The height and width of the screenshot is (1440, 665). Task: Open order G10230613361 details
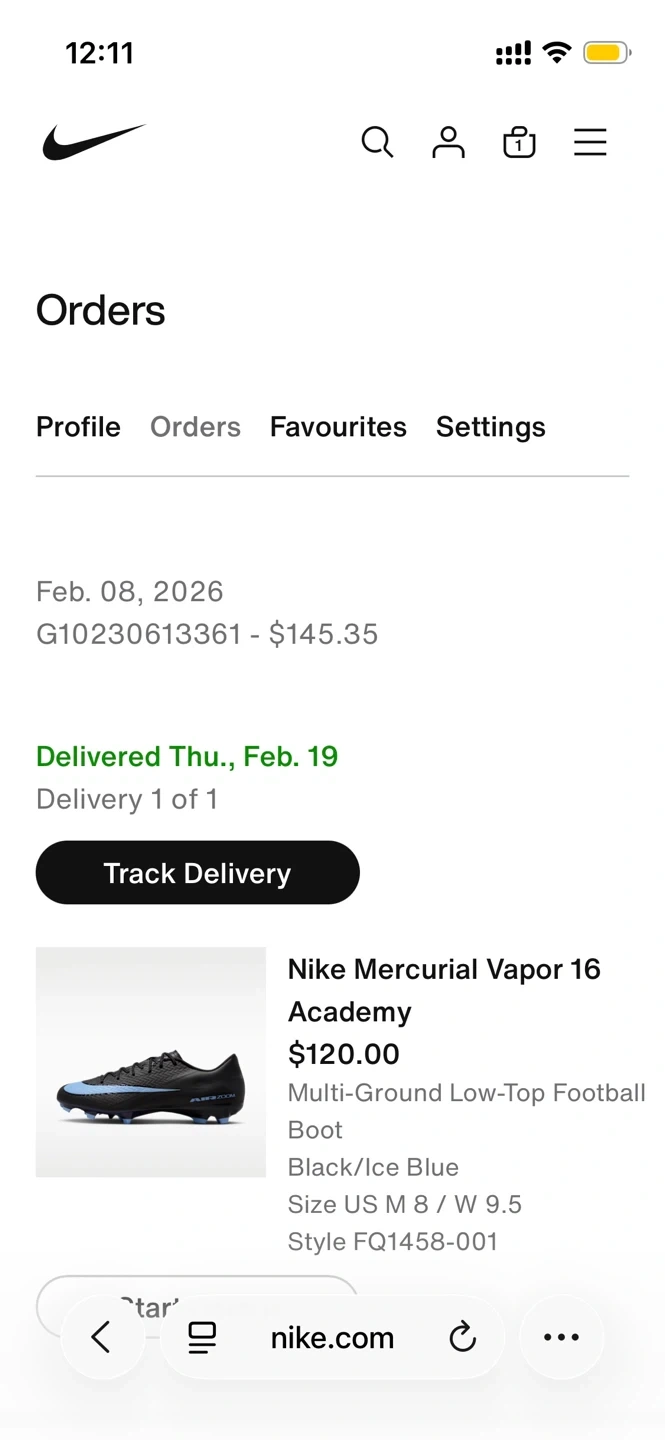click(x=207, y=634)
